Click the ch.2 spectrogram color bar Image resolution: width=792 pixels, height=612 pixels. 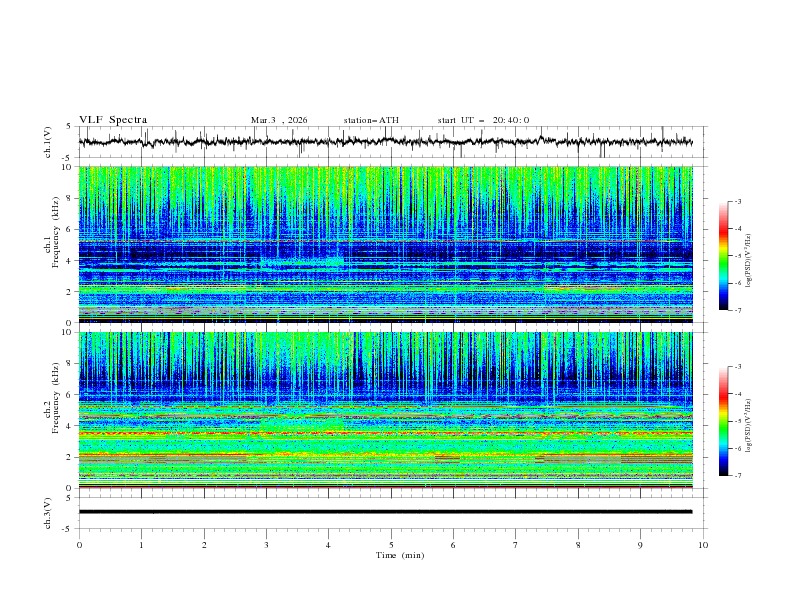coord(723,421)
